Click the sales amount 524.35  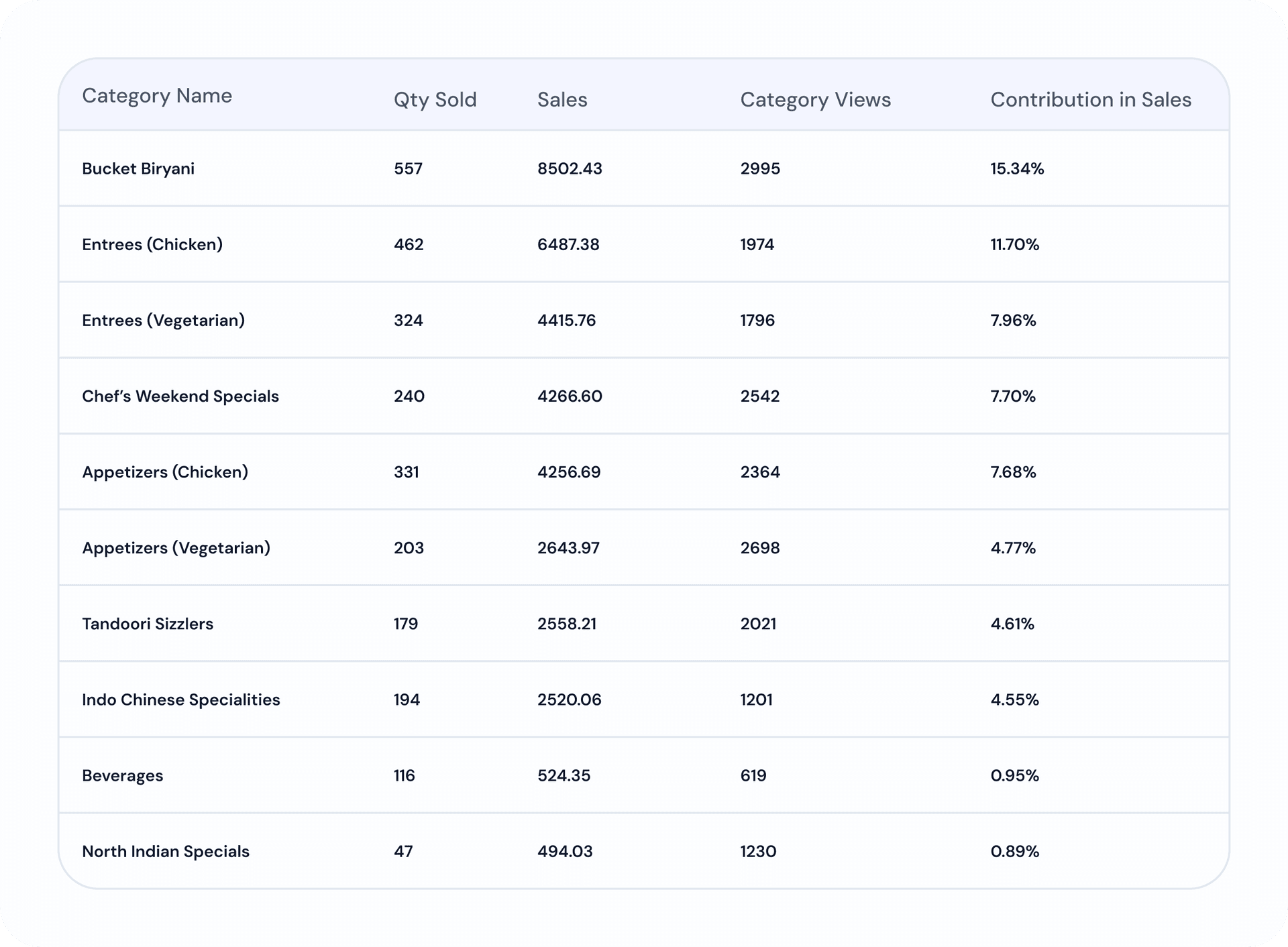pos(563,775)
